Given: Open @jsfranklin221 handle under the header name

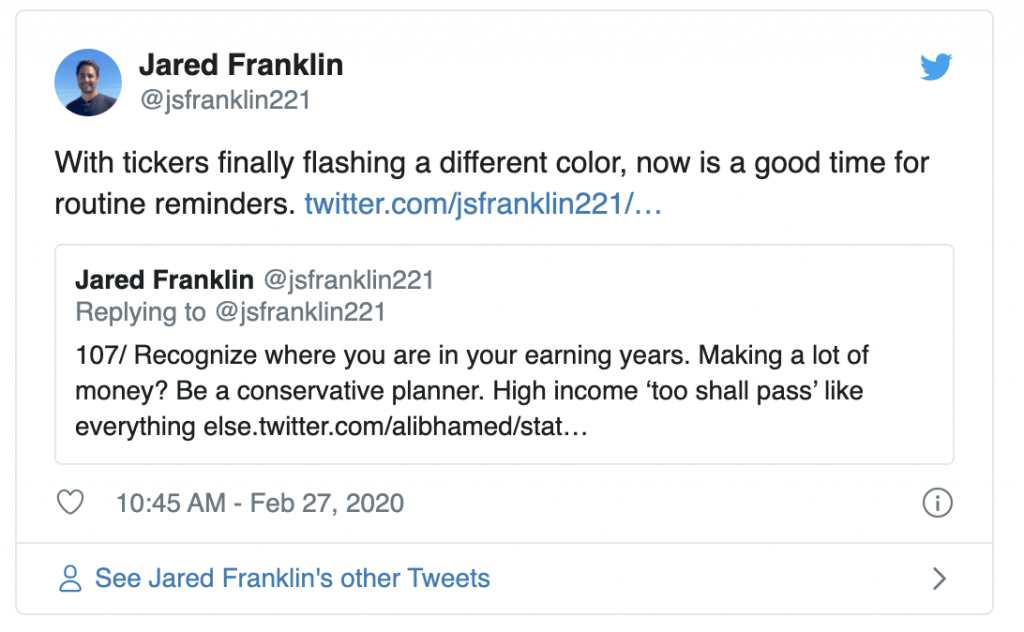Looking at the screenshot, I should 224,100.
